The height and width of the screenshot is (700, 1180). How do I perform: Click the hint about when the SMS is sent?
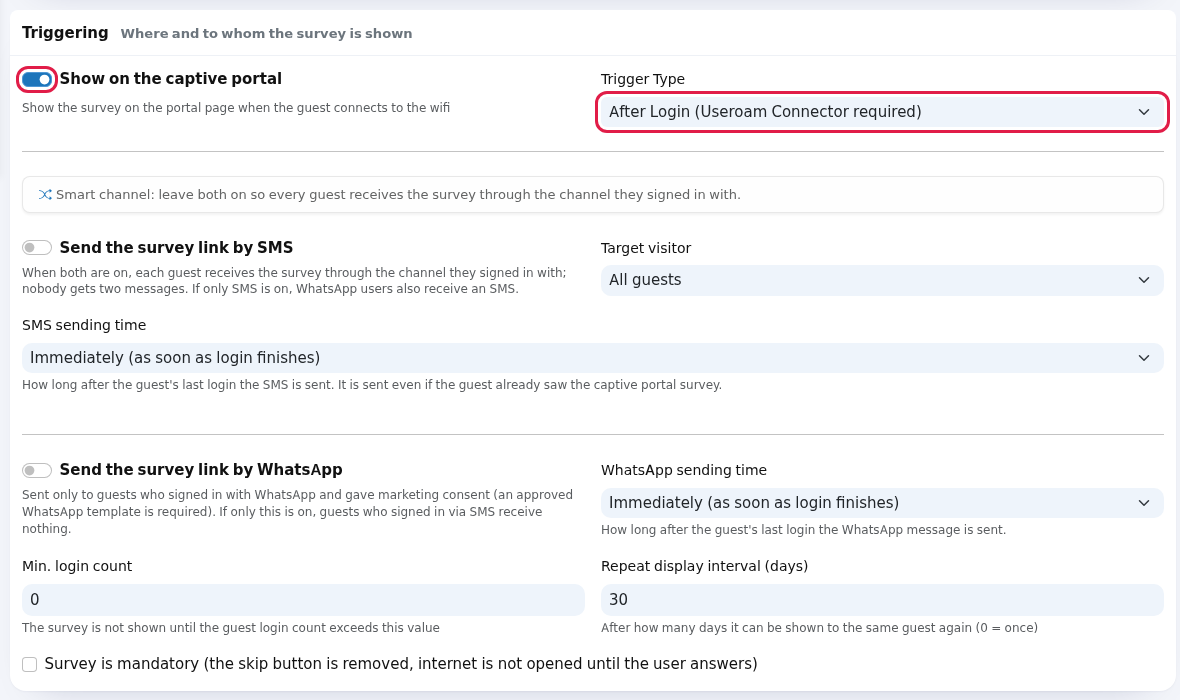point(372,385)
